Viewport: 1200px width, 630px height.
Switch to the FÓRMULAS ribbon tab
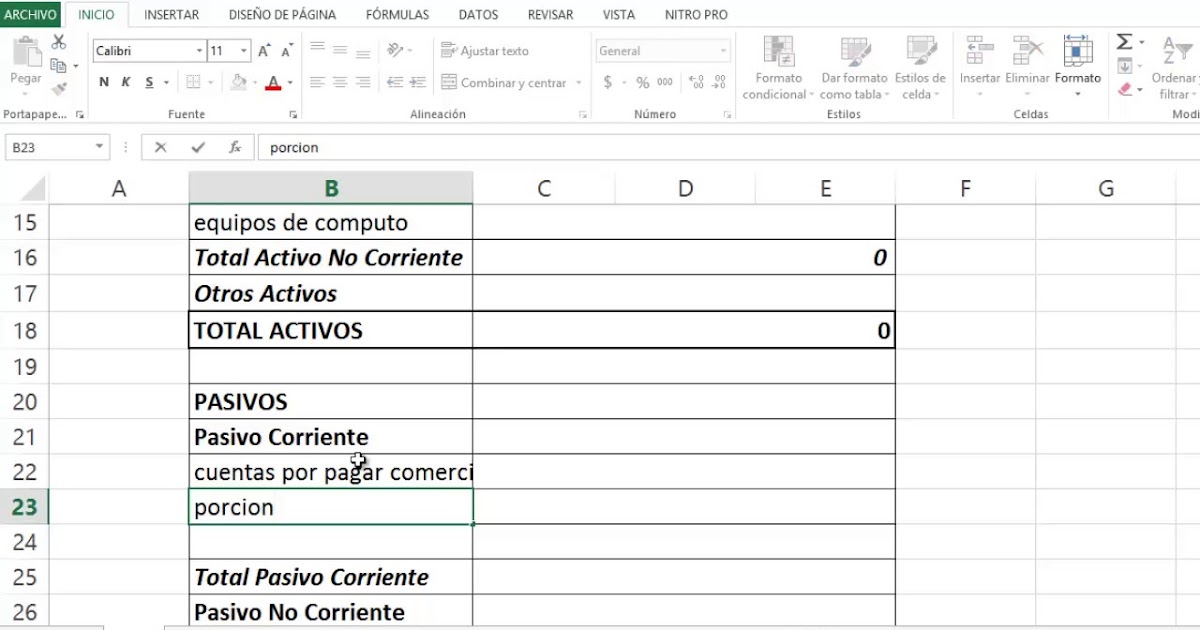point(397,14)
